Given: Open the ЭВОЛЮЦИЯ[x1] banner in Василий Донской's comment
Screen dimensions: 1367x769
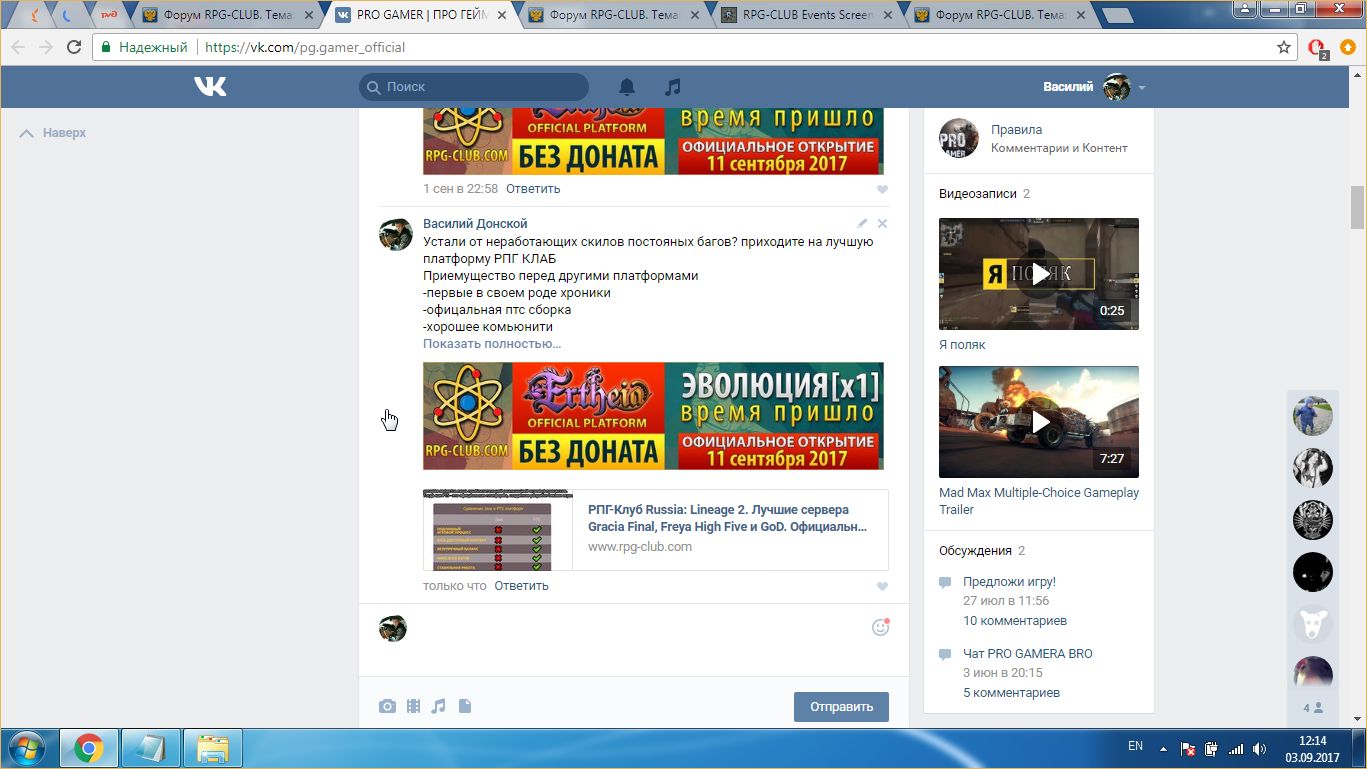Looking at the screenshot, I should pyautogui.click(x=653, y=416).
